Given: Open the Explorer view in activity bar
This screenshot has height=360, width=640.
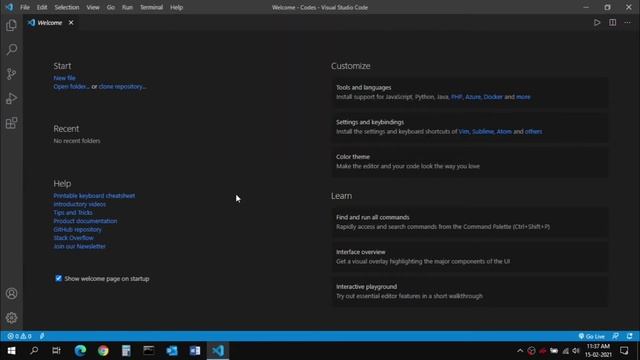Looking at the screenshot, I should tap(11, 25).
